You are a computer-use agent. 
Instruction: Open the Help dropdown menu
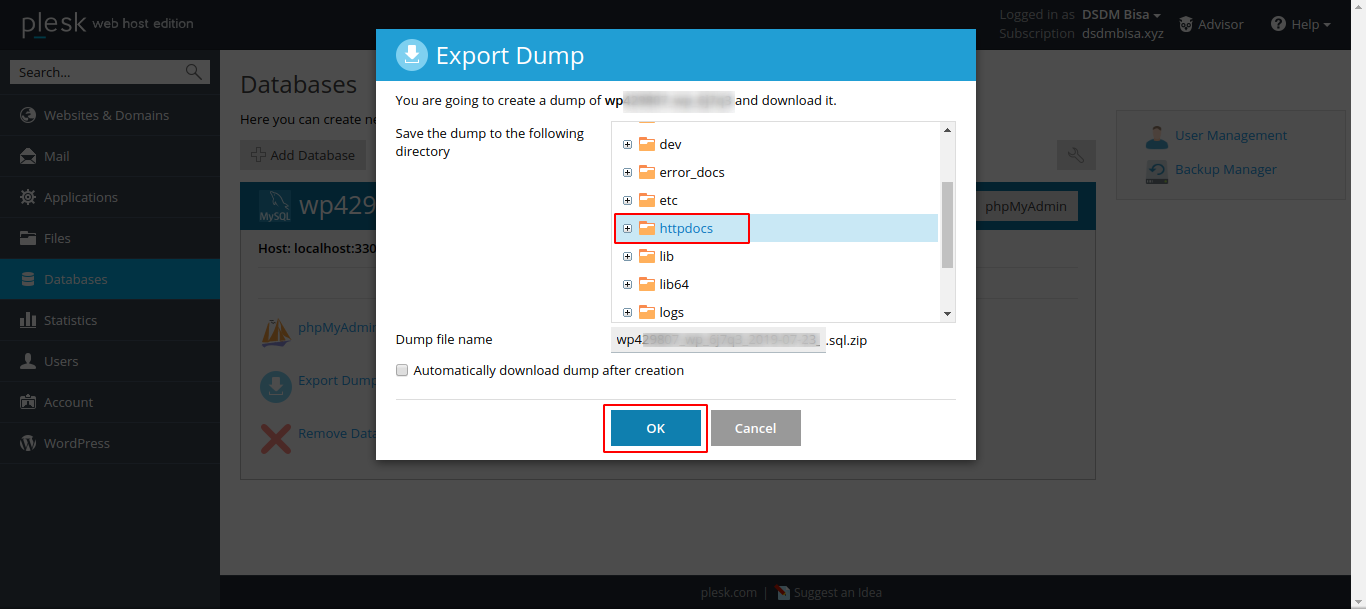[x=1300, y=24]
